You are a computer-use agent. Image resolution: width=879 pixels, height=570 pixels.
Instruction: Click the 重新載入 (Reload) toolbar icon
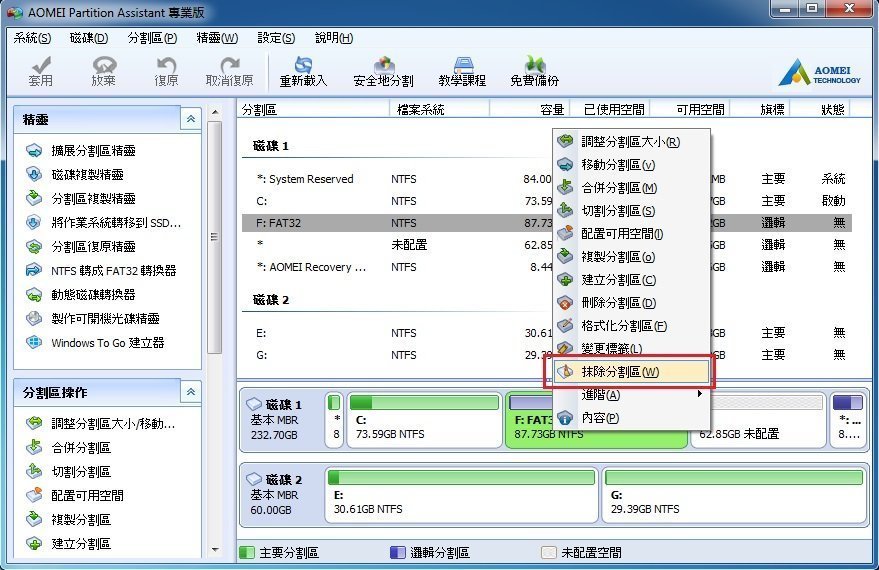[303, 71]
